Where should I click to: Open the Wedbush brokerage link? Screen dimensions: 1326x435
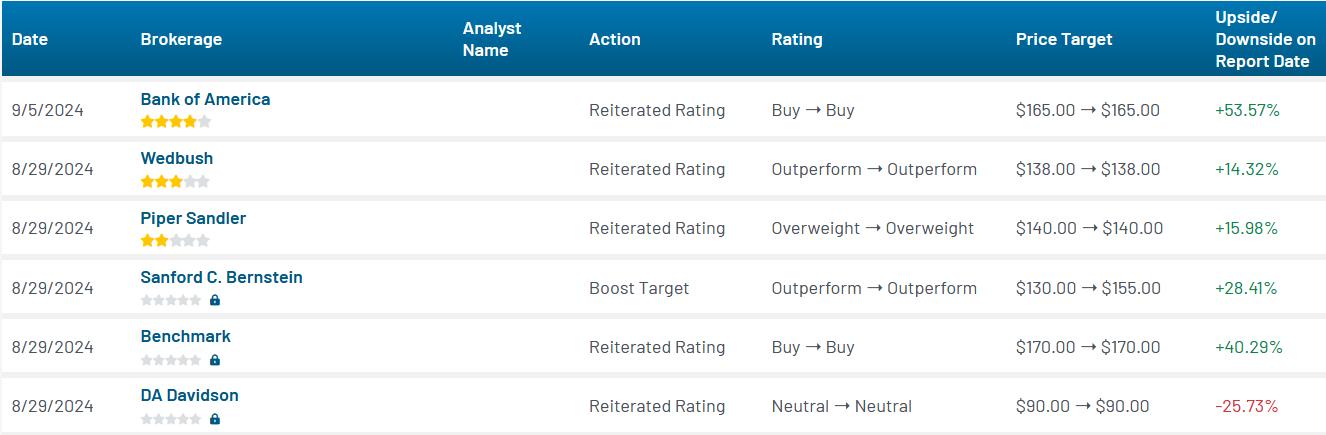pos(177,158)
